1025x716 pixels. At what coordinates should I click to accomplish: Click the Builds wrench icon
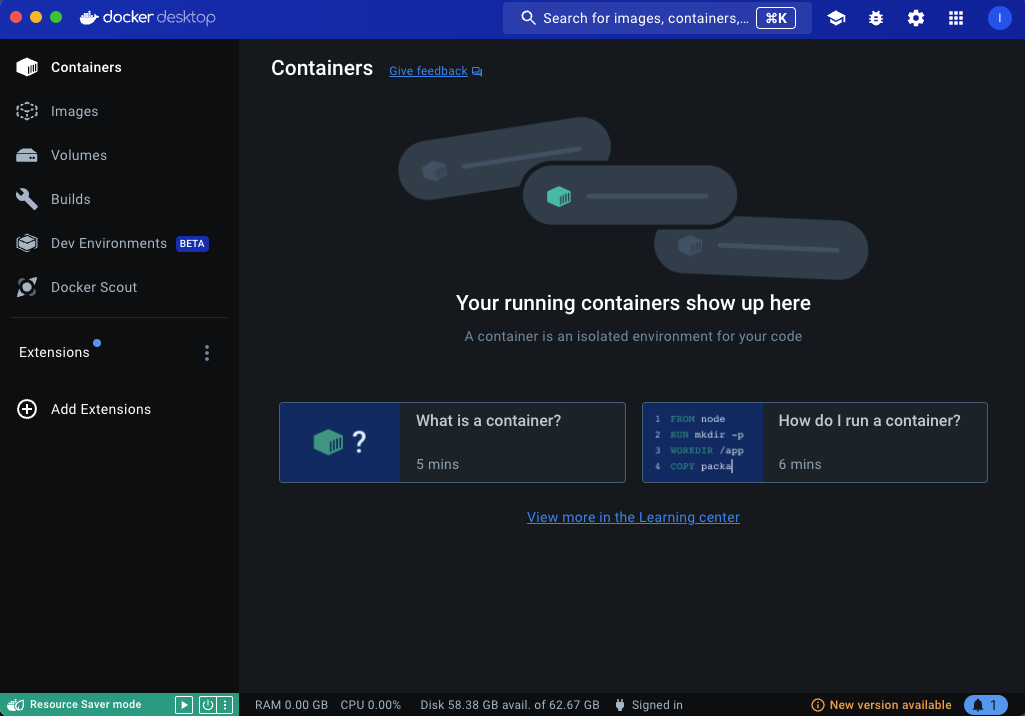click(27, 199)
